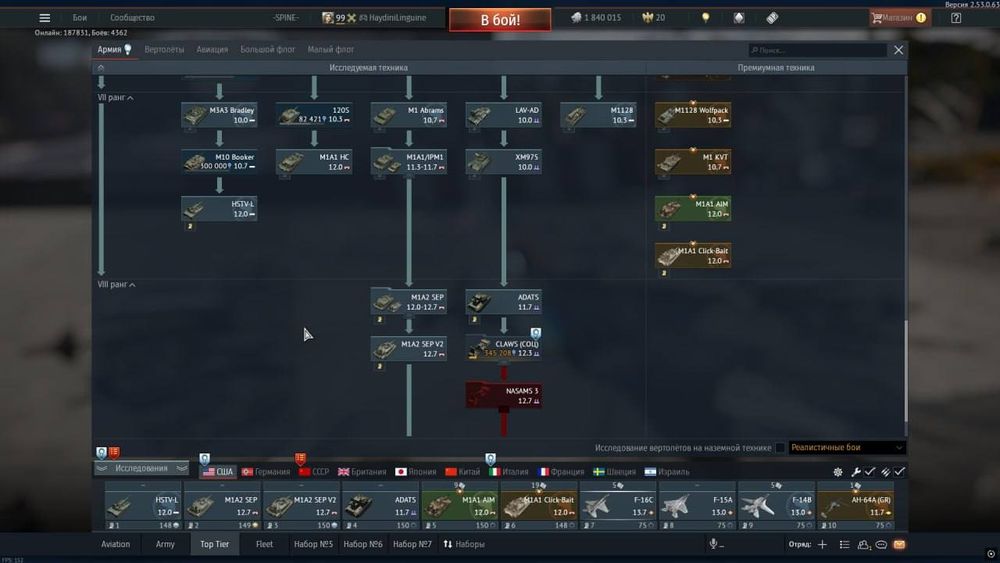Click the vehicle search field

pyautogui.click(x=817, y=50)
